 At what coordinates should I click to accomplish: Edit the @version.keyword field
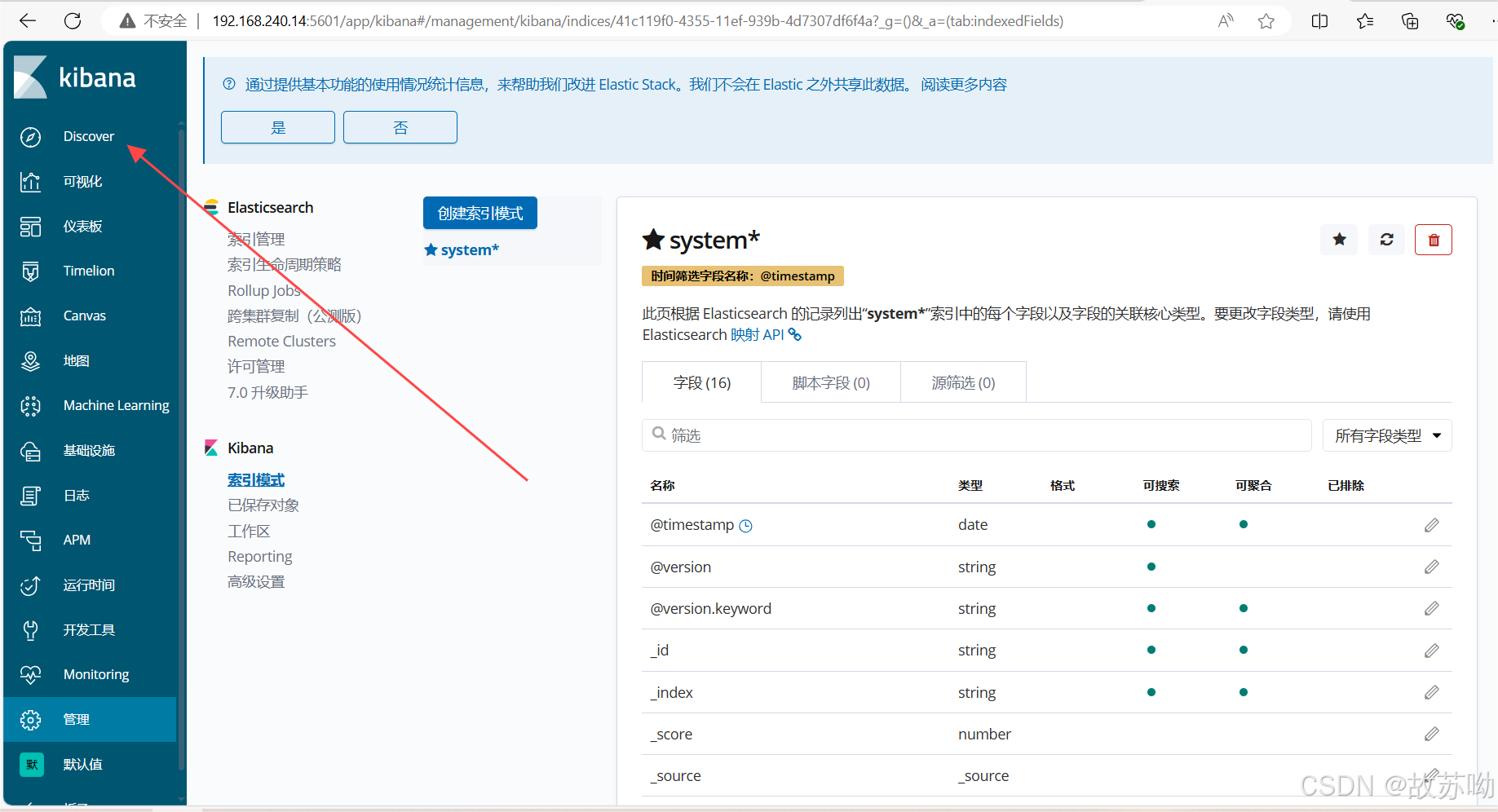pos(1431,608)
